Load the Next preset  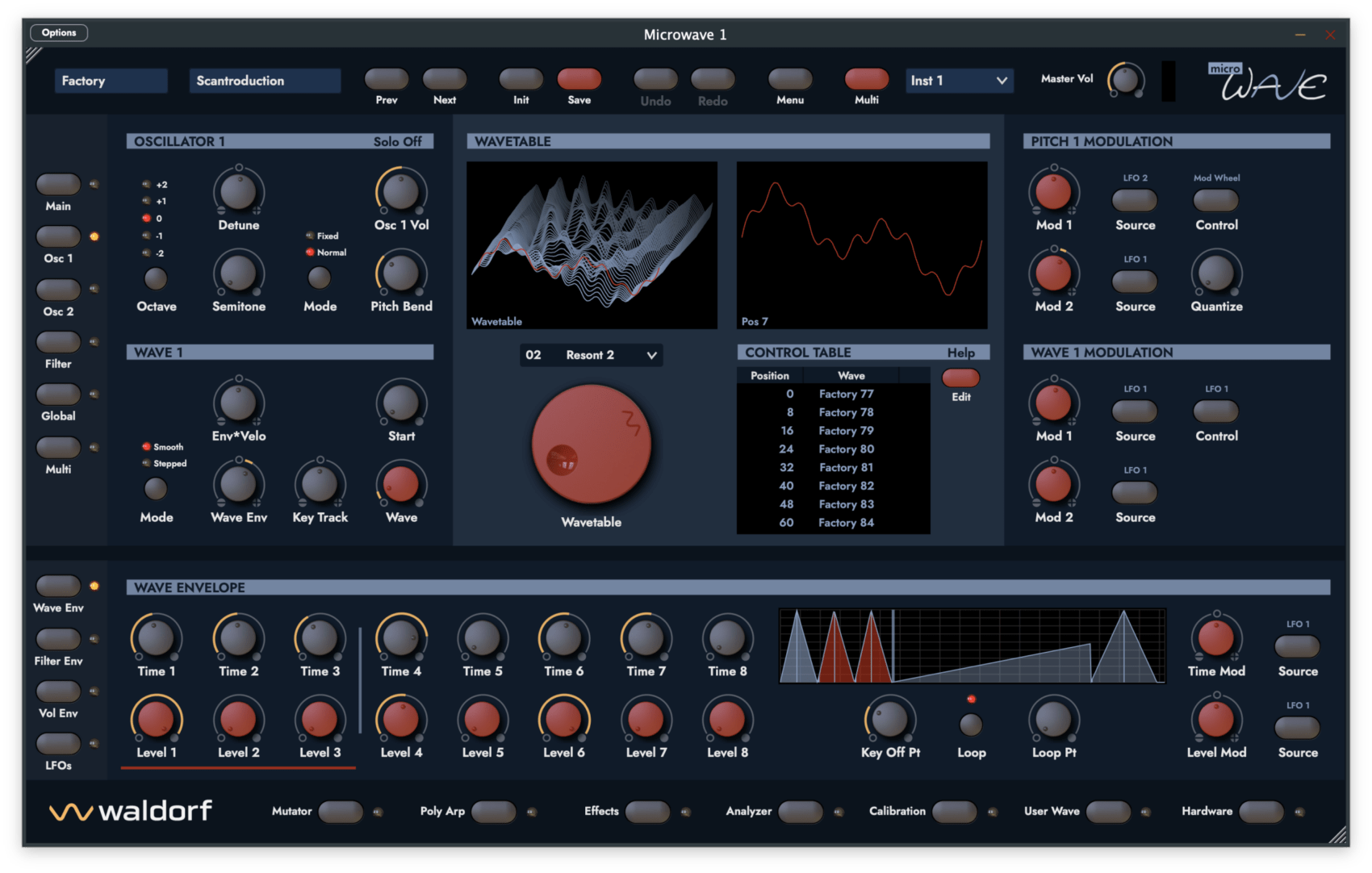coord(445,79)
